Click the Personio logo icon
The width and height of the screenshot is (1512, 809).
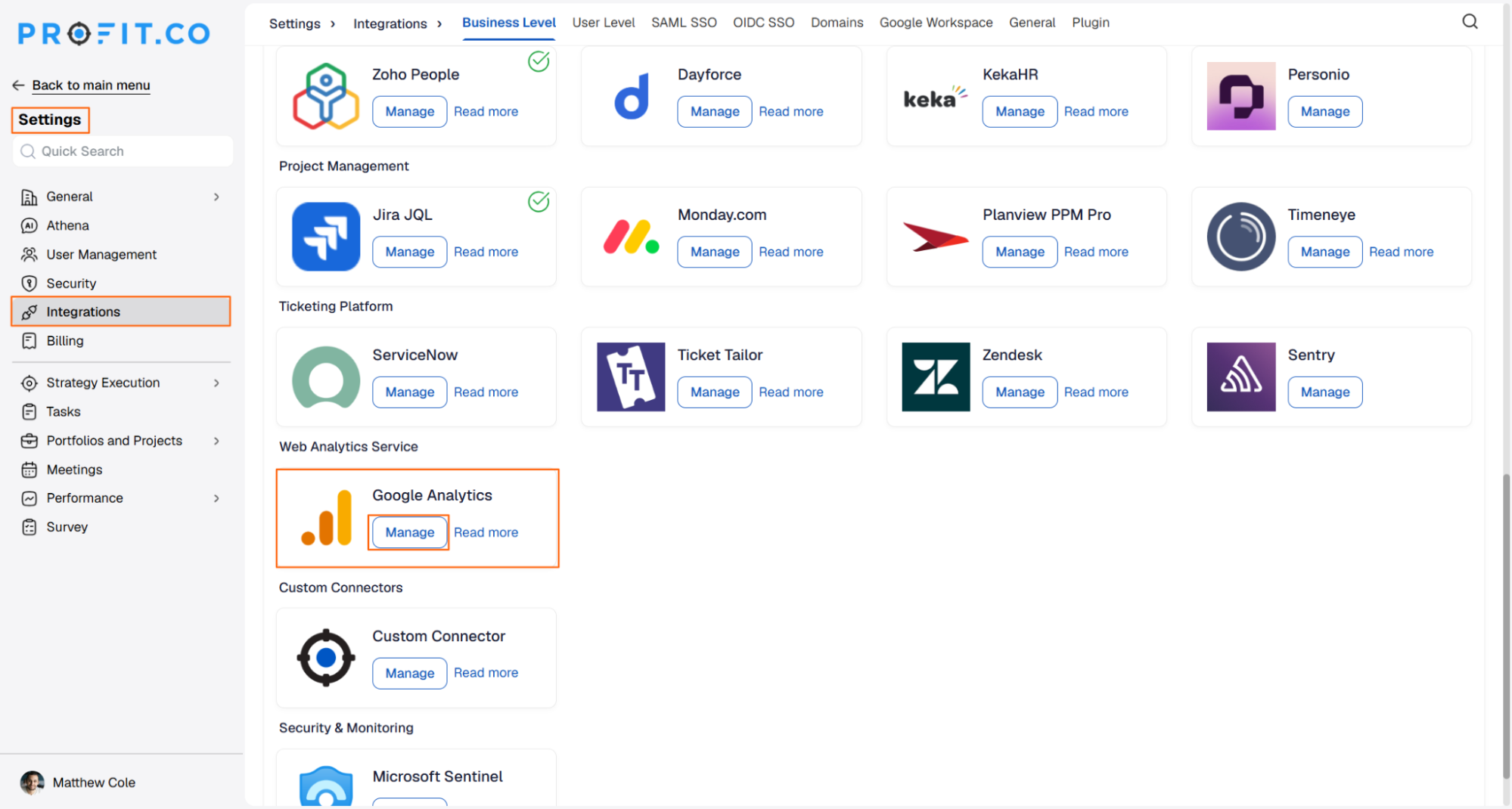pyautogui.click(x=1241, y=96)
